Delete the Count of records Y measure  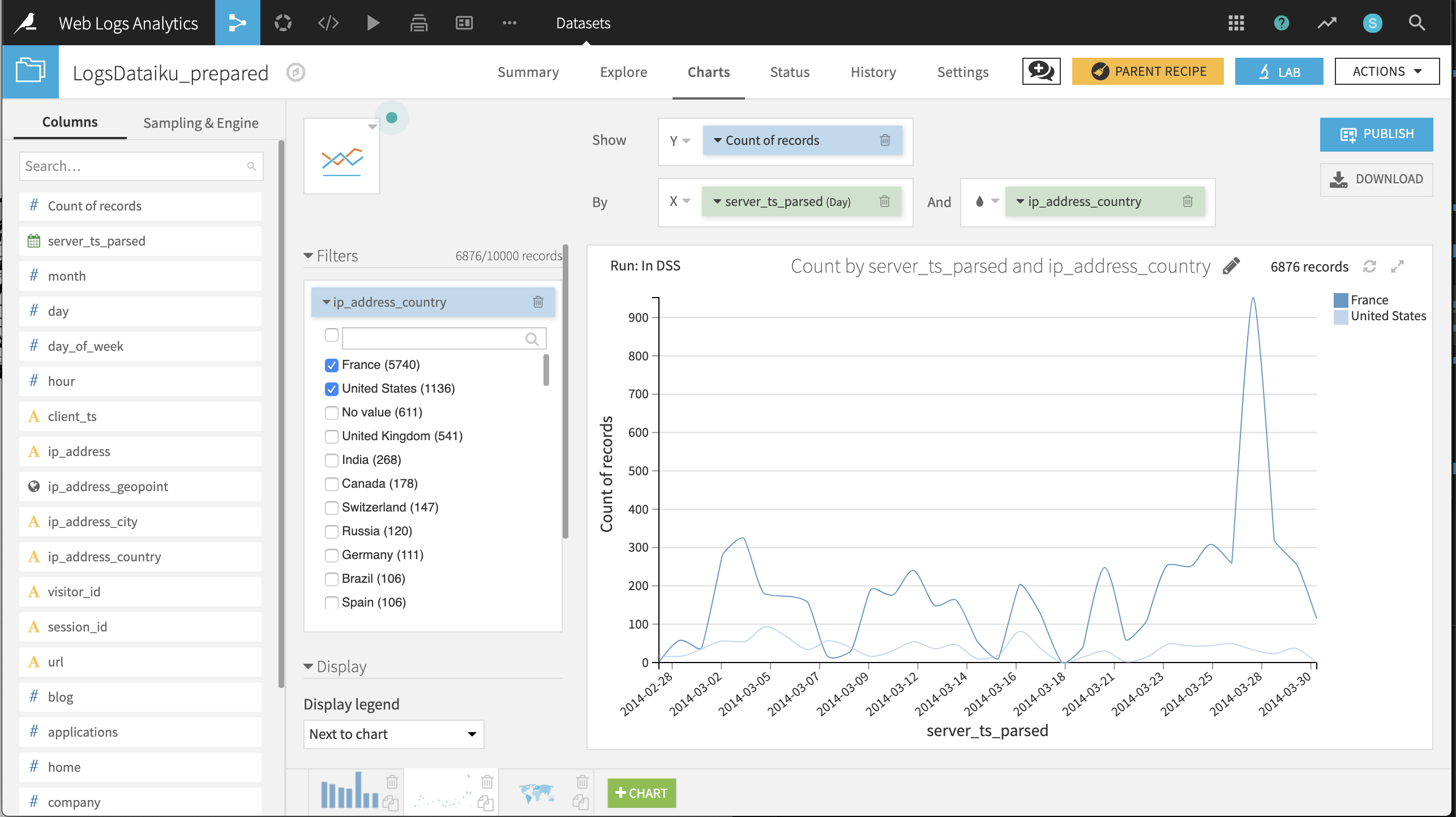885,140
